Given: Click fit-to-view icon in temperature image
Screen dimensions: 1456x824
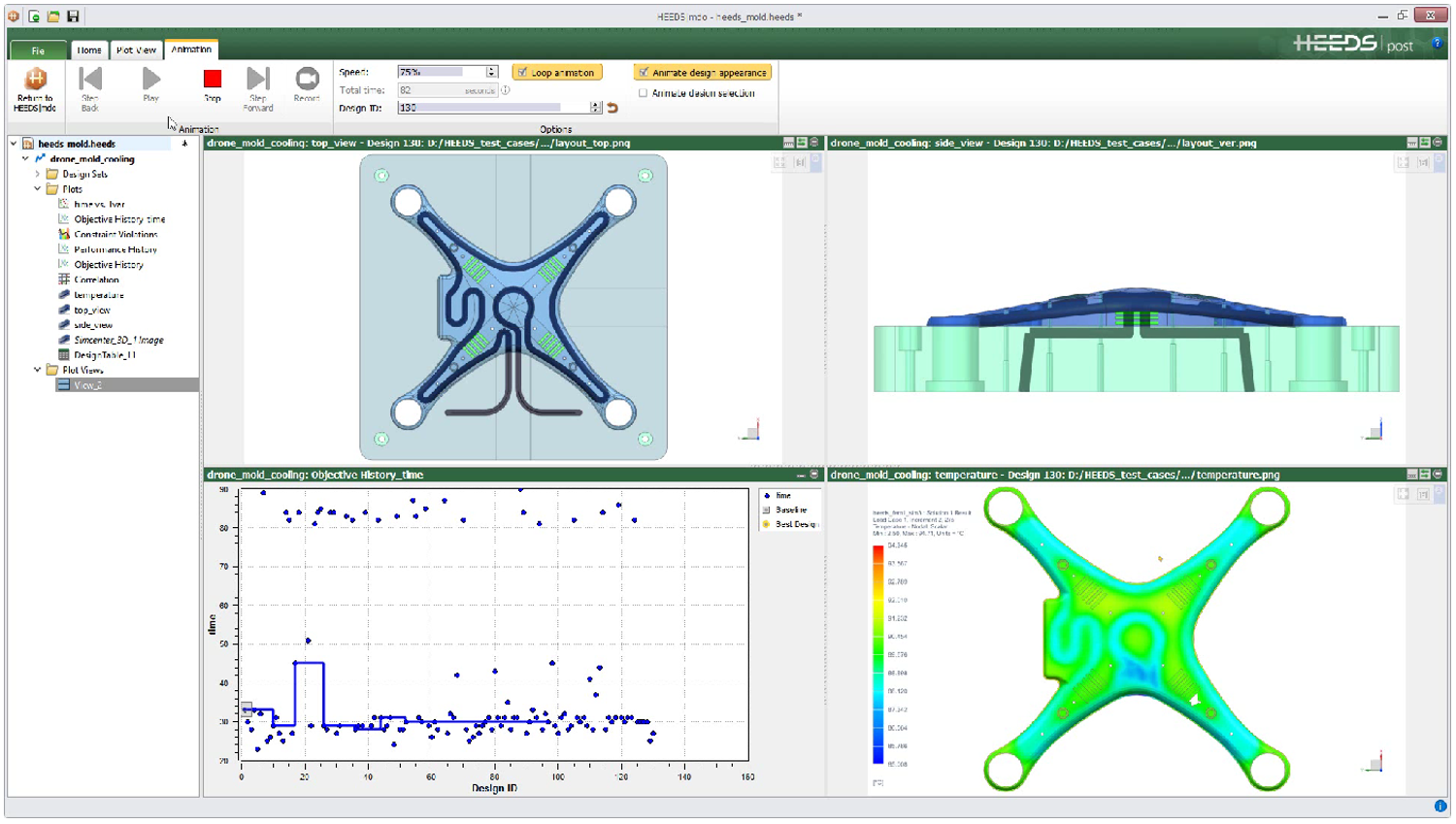Looking at the screenshot, I should [1404, 494].
